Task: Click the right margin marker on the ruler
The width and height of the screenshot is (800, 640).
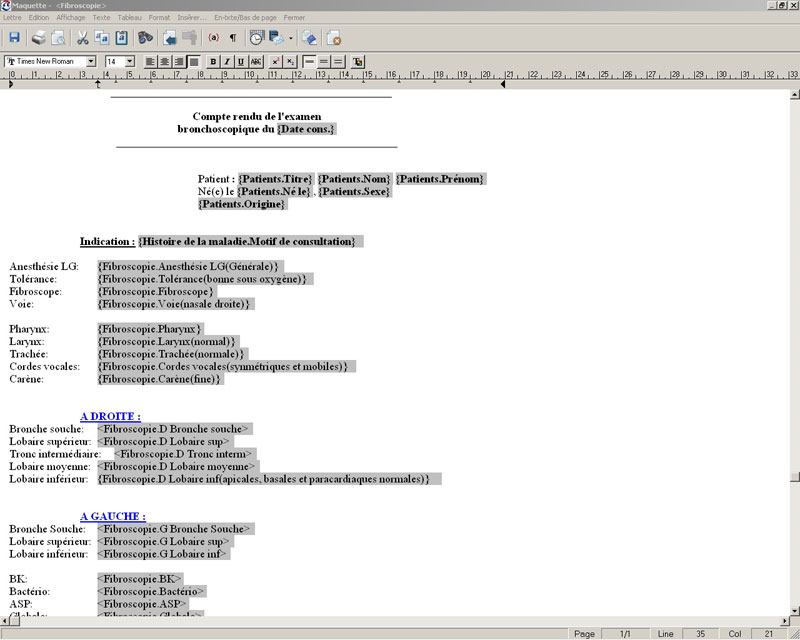Action: 503,84
